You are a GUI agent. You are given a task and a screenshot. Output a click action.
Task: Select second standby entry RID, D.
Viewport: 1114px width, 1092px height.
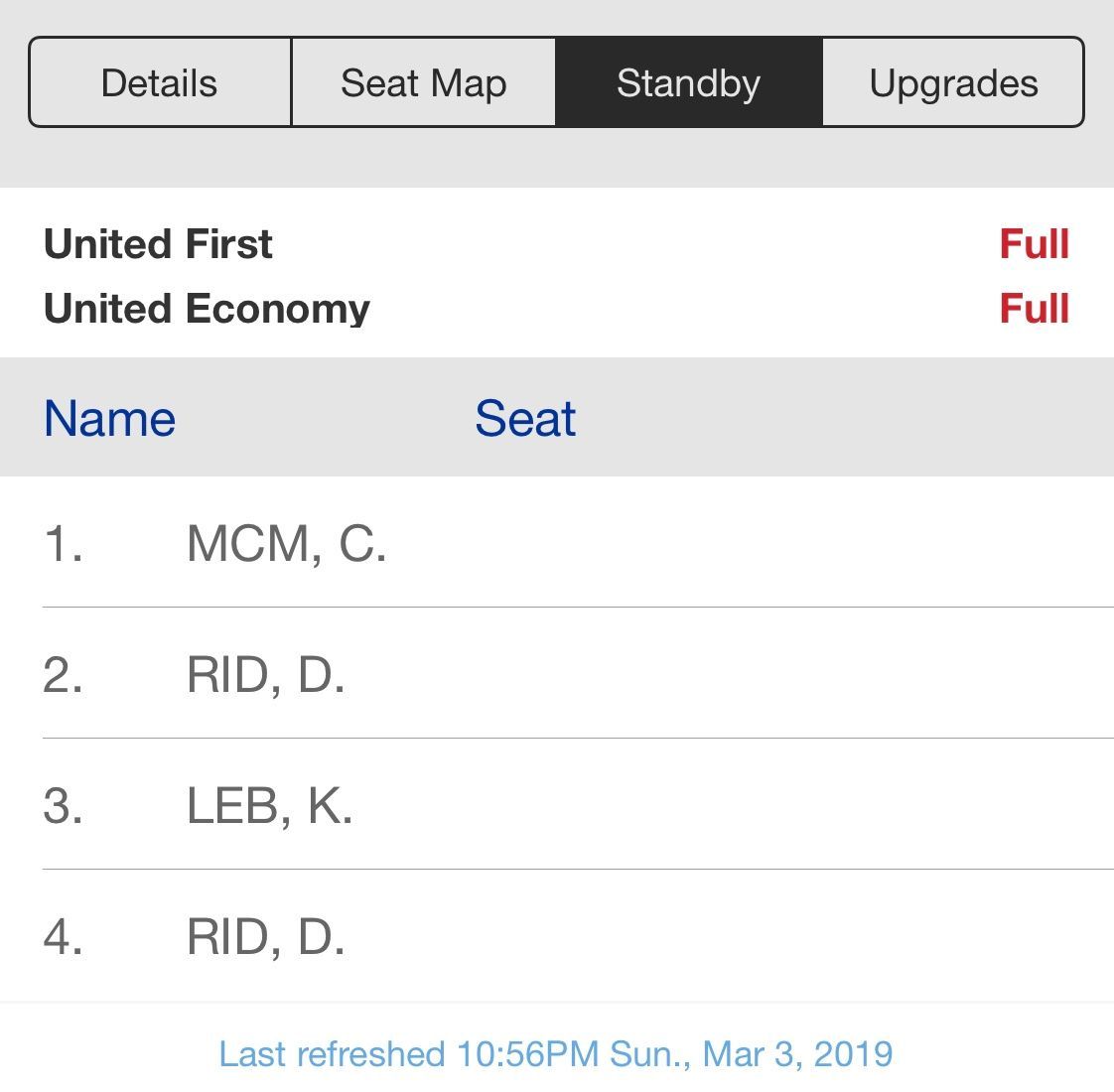557,673
